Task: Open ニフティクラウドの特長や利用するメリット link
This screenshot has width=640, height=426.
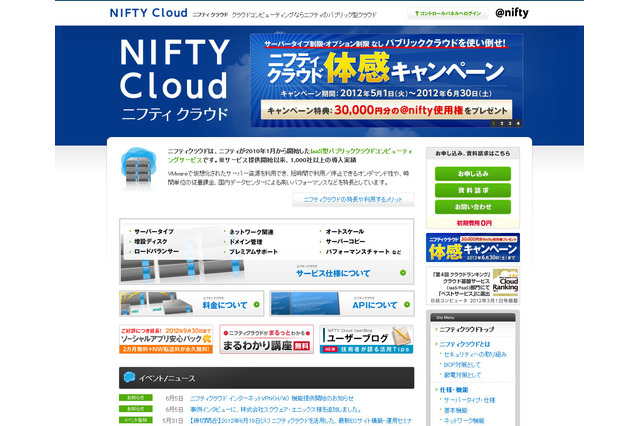Action: coord(353,200)
